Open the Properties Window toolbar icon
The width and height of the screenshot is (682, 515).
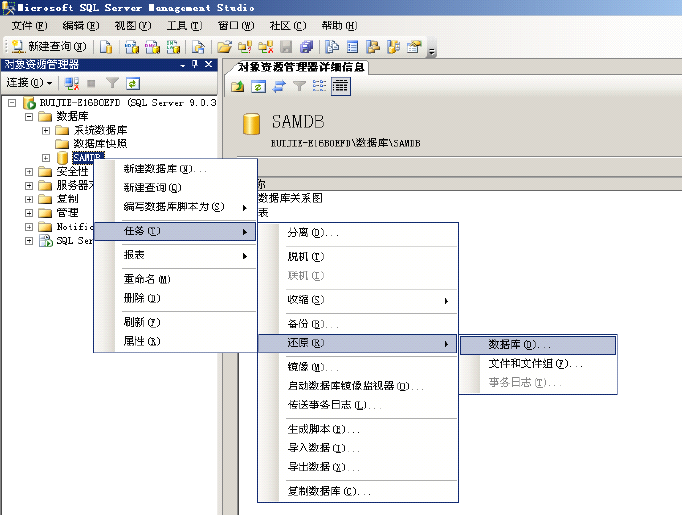pyautogui.click(x=414, y=47)
